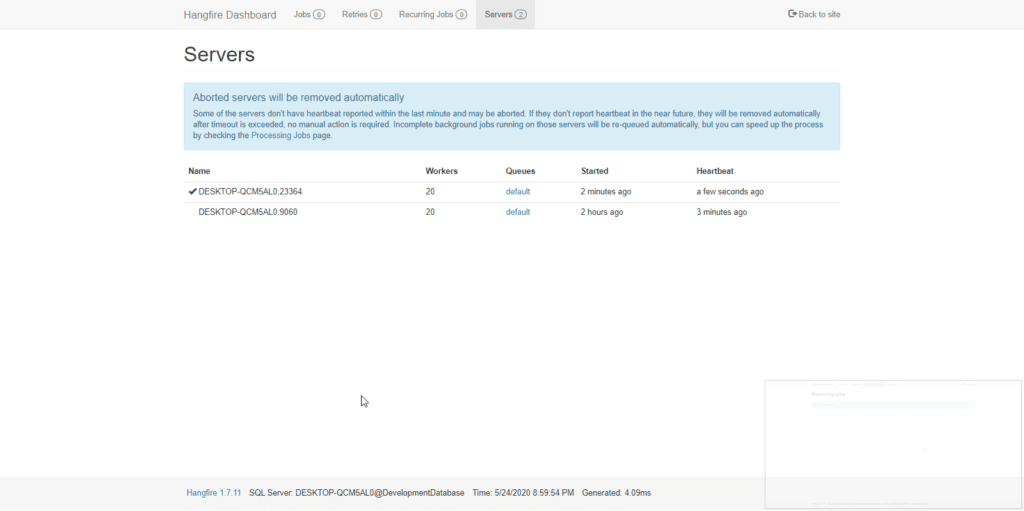The height and width of the screenshot is (511, 1024).
Task: Click the '3 minutes ago' heartbeat value
Action: 722,212
